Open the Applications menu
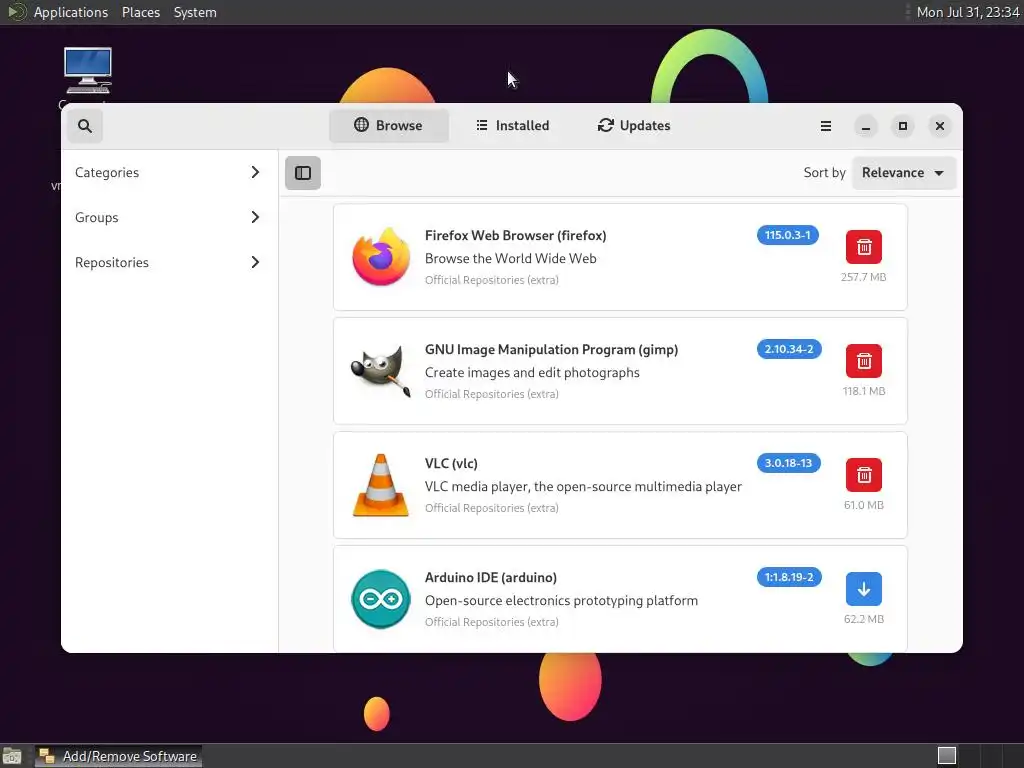 pos(71,12)
